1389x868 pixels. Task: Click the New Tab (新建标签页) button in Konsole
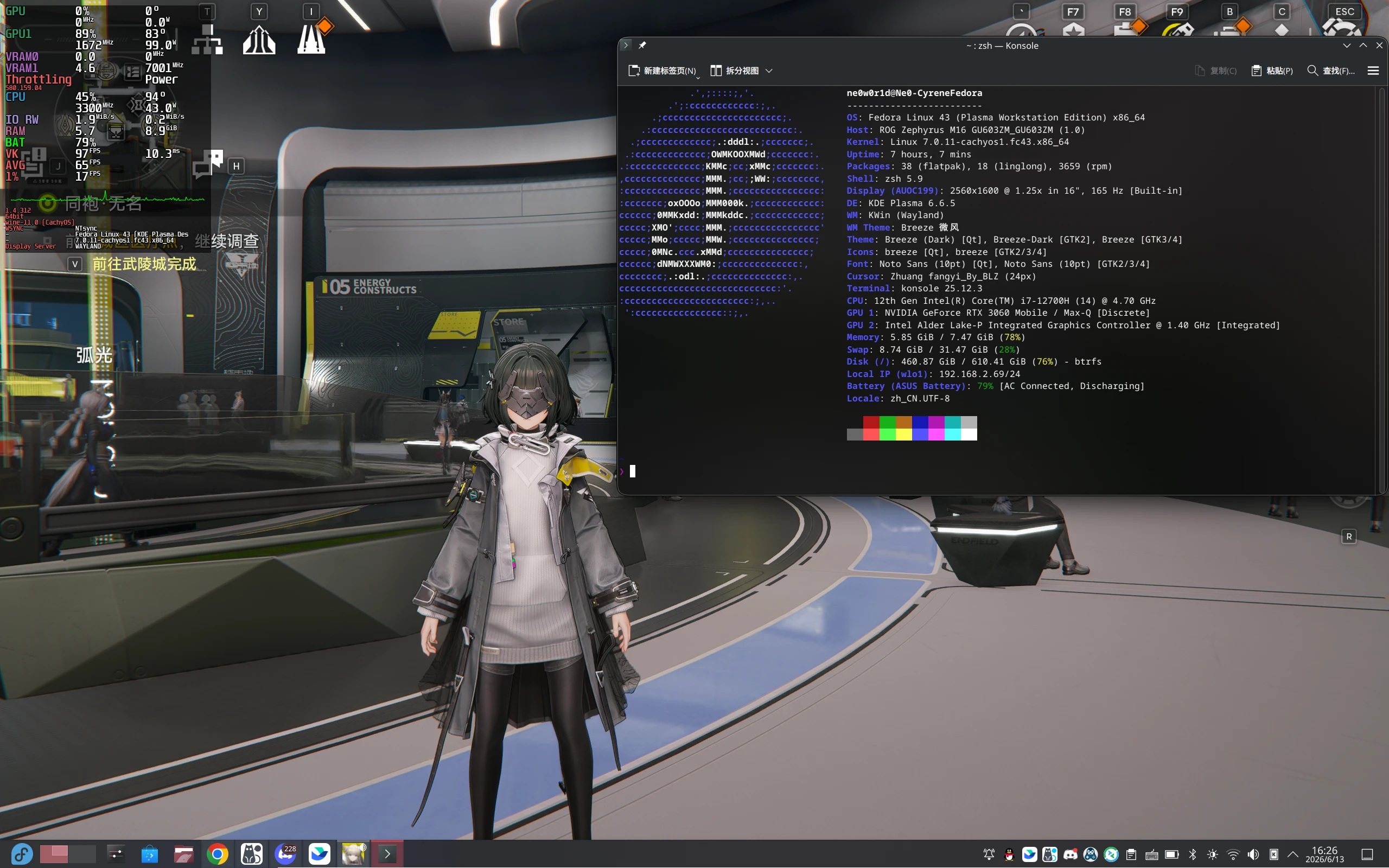(x=661, y=71)
